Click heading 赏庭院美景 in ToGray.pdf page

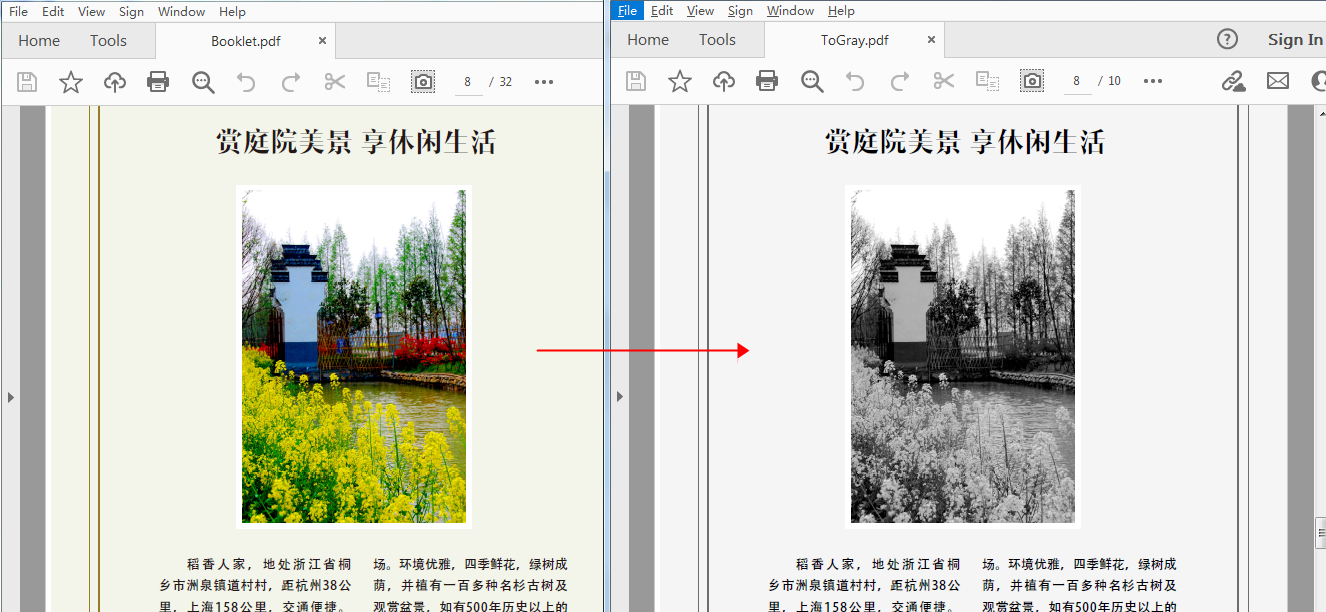tap(893, 142)
